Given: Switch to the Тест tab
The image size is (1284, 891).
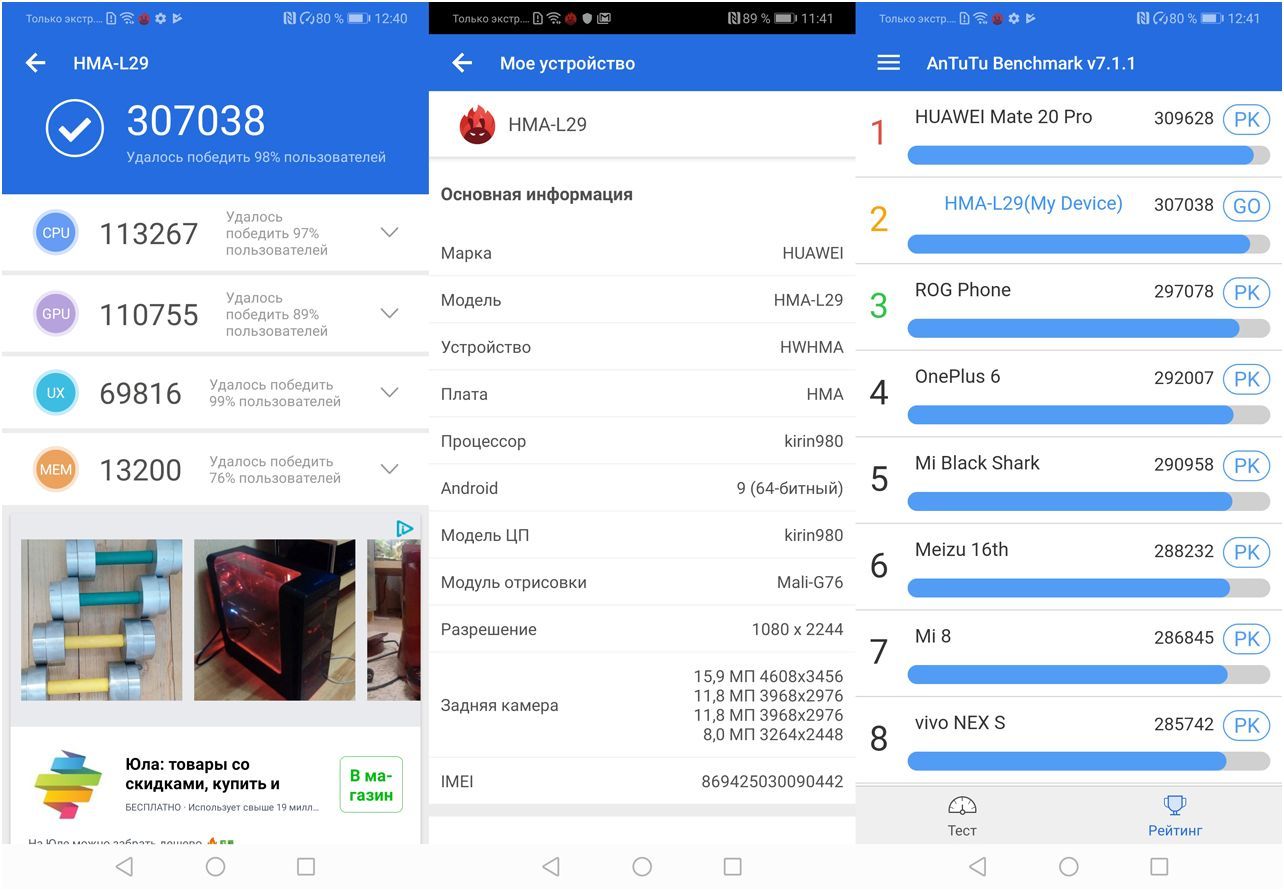Looking at the screenshot, I should pos(961,816).
